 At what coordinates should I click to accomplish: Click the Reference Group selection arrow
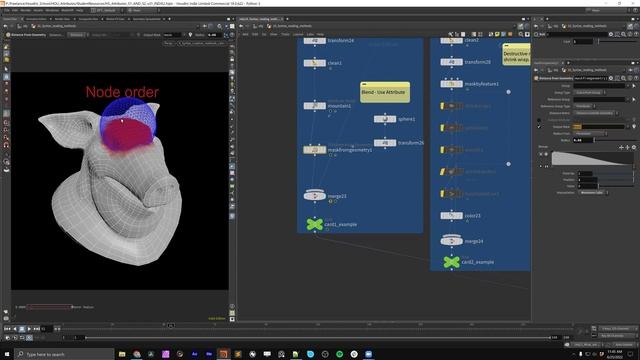click(634, 100)
